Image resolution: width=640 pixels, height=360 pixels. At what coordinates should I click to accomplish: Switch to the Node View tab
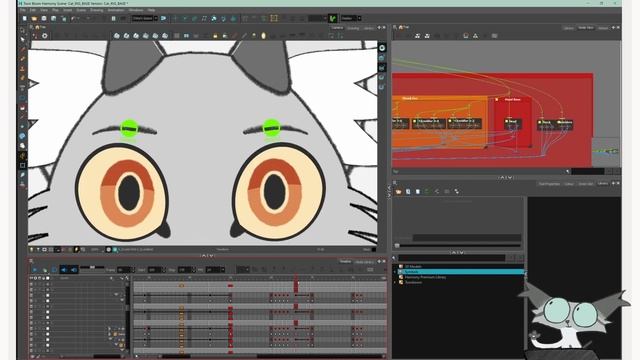[586, 28]
